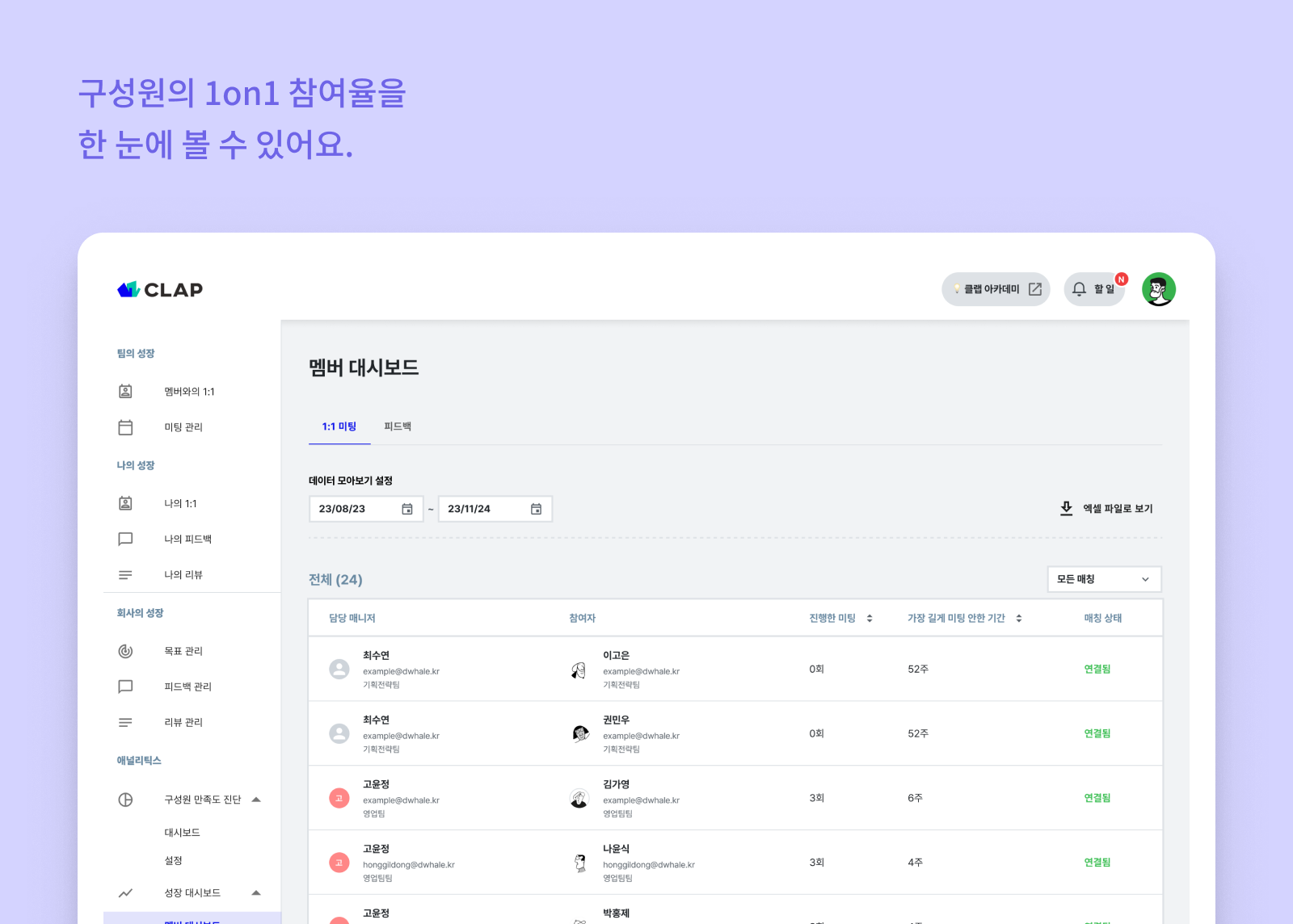
Task: Collapse the 성장 대시보드 section
Action: coord(257,893)
